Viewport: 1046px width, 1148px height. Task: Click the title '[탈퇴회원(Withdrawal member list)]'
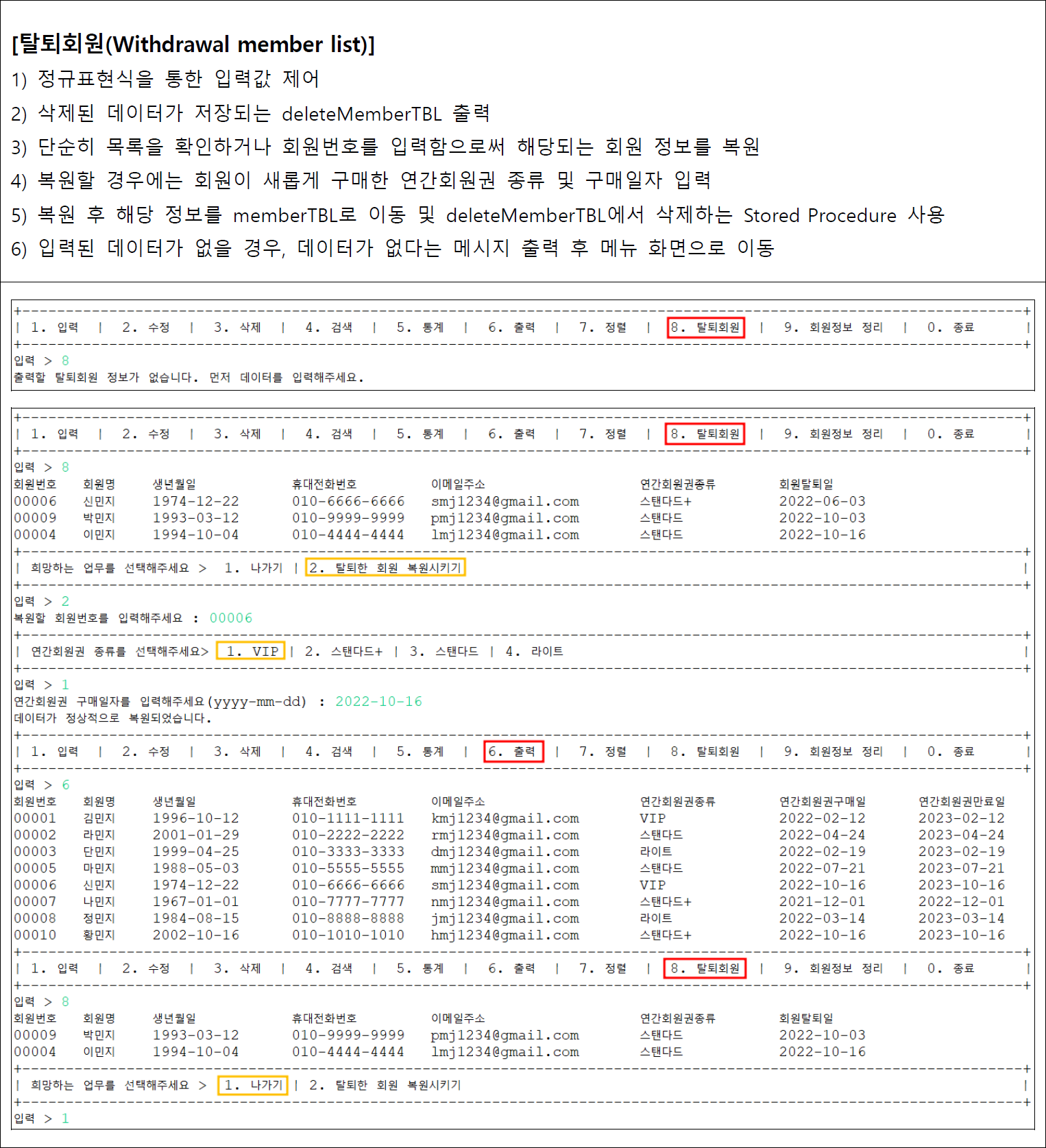[x=193, y=45]
